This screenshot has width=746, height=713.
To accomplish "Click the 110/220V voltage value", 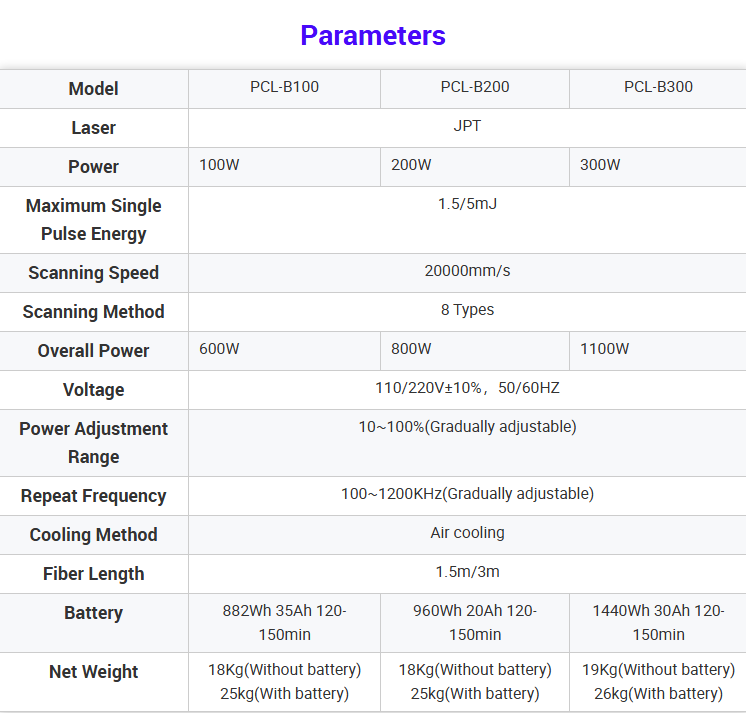I will pos(467,388).
